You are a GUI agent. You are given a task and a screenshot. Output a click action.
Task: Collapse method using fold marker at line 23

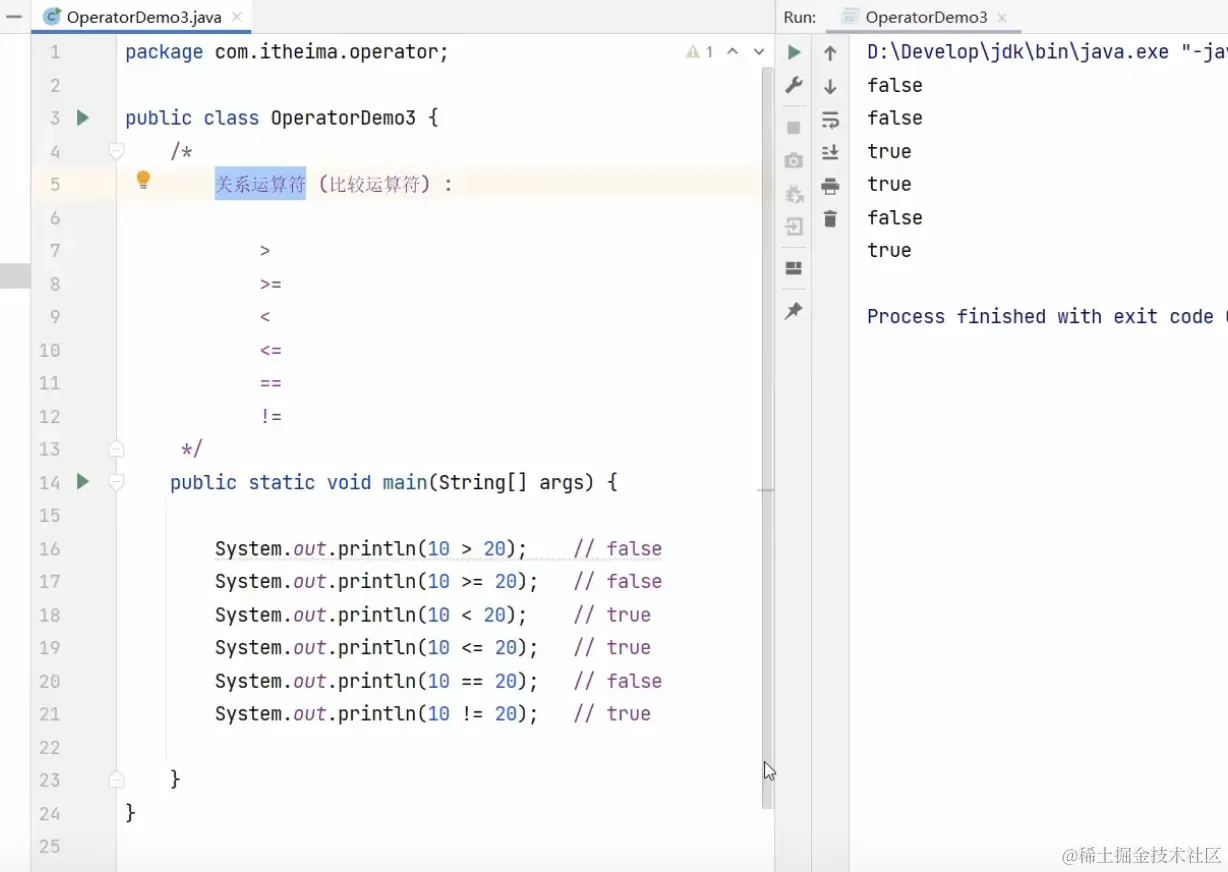(116, 779)
